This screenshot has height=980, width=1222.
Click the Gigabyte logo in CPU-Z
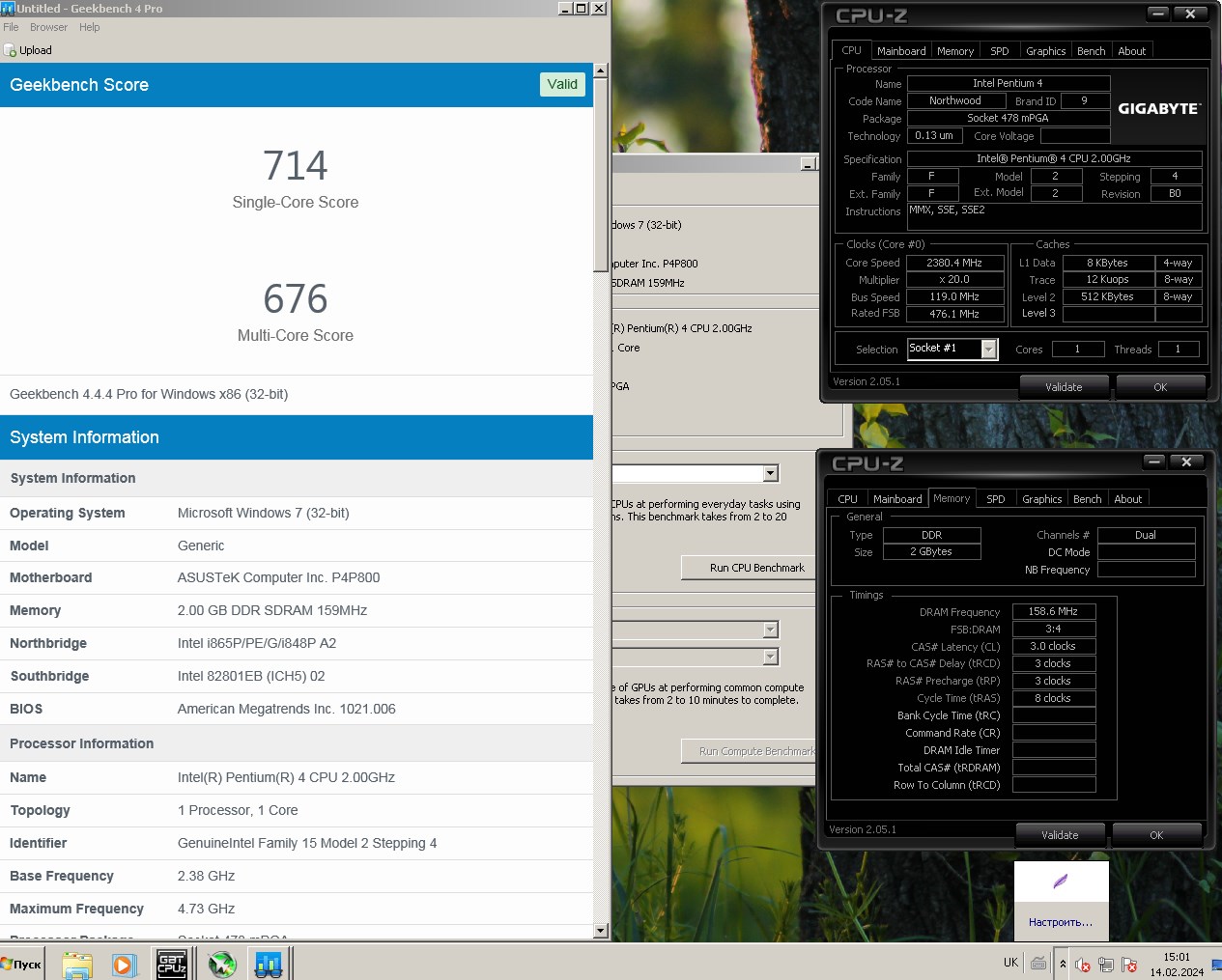pos(1159,108)
